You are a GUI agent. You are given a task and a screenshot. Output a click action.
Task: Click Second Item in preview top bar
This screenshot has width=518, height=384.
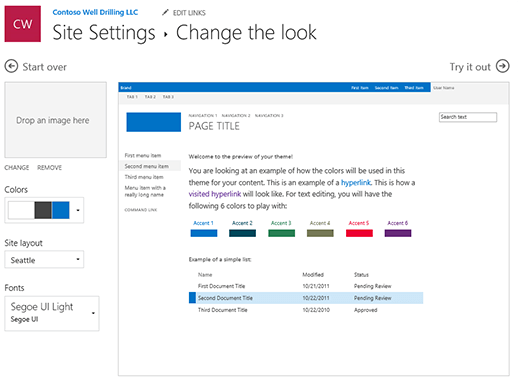coord(386,88)
